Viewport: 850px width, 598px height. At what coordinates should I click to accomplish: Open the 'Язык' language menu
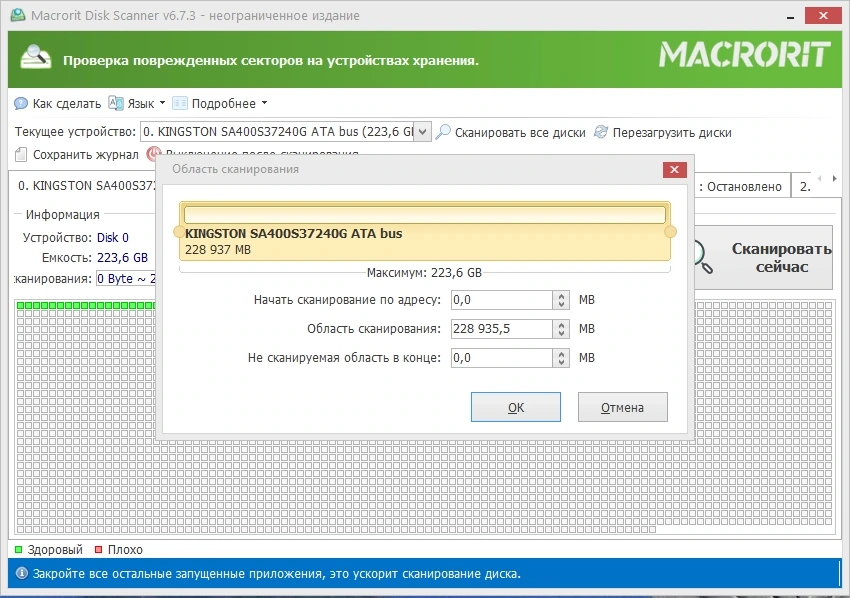click(x=137, y=104)
